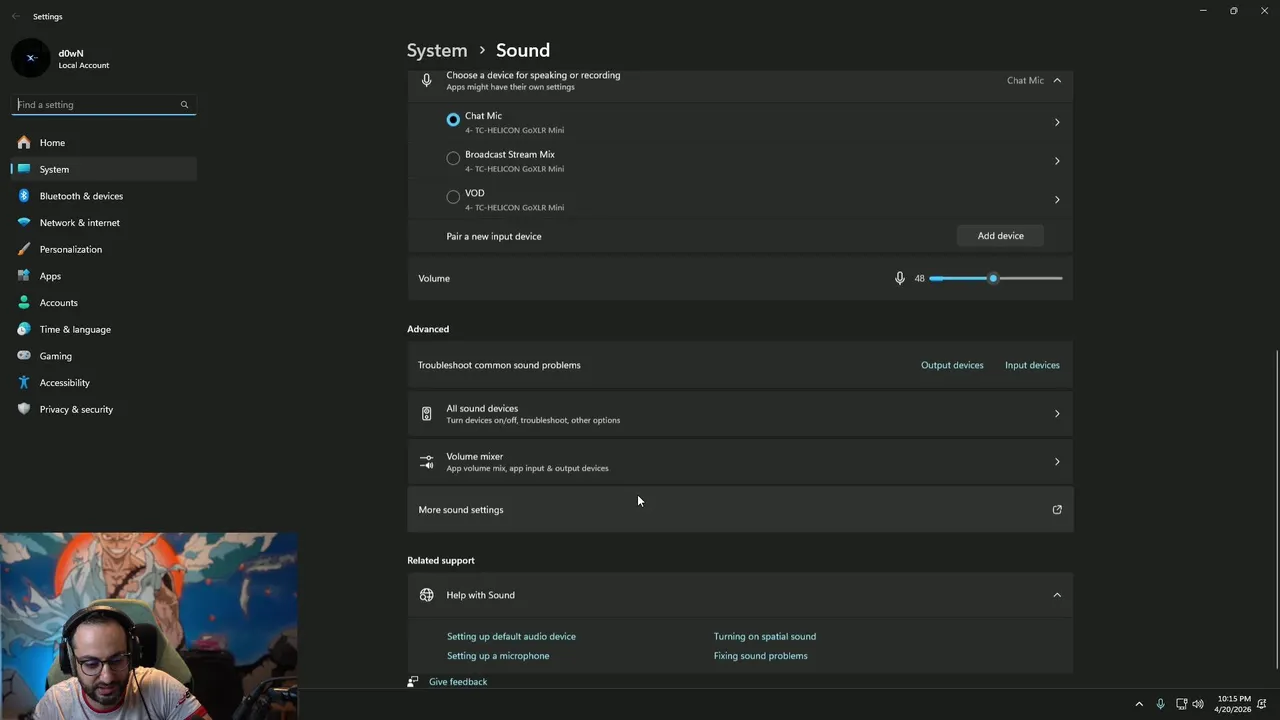This screenshot has width=1280, height=720.
Task: Collapse the Help with Sound section
Action: [x=1057, y=595]
